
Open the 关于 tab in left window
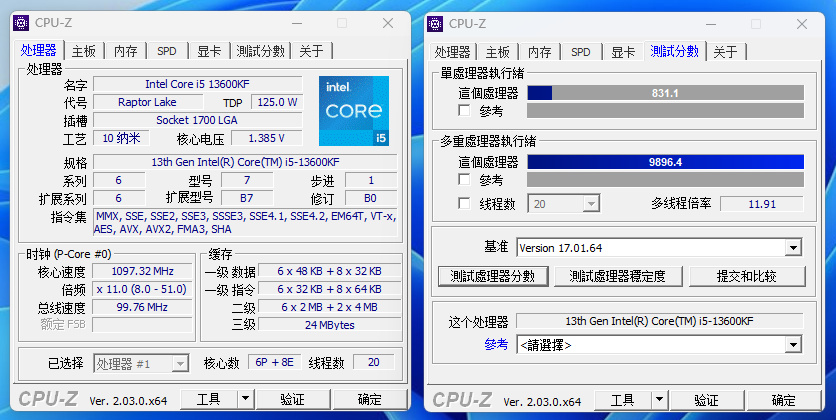[x=311, y=51]
